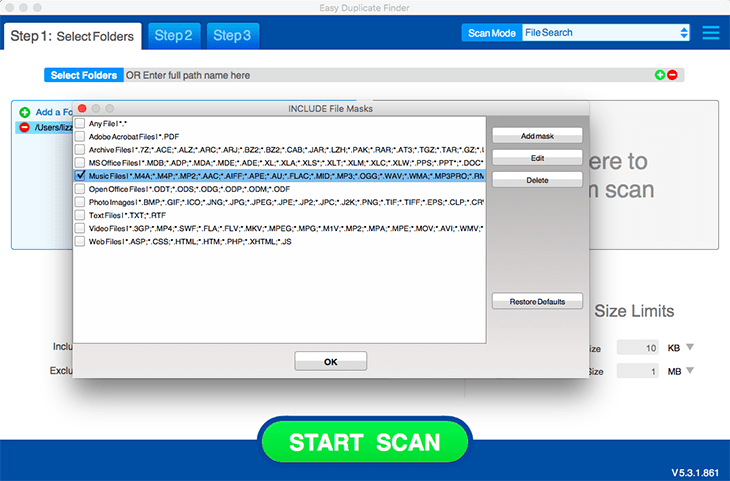The width and height of the screenshot is (730, 481).
Task: Check the Adobe Acrobat Files checkbox
Action: coord(80,136)
